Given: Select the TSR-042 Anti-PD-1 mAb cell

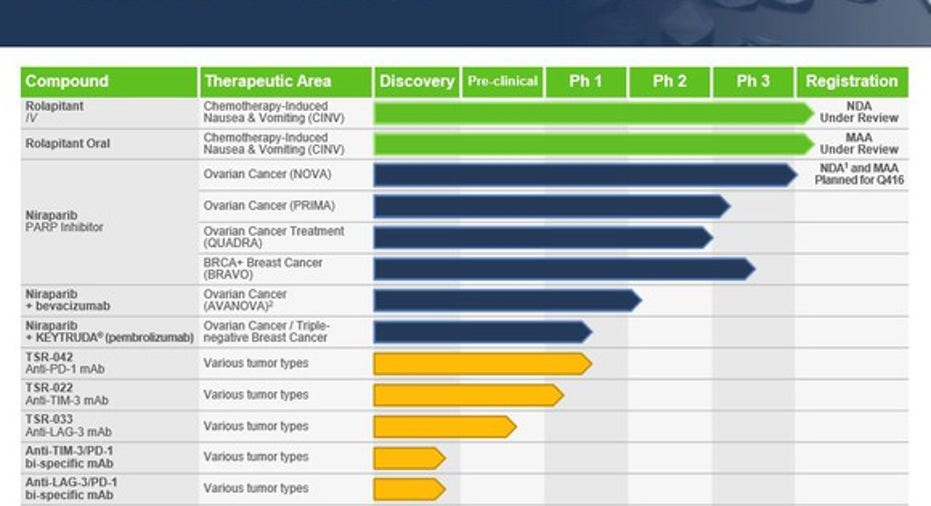Looking at the screenshot, I should pos(109,363).
